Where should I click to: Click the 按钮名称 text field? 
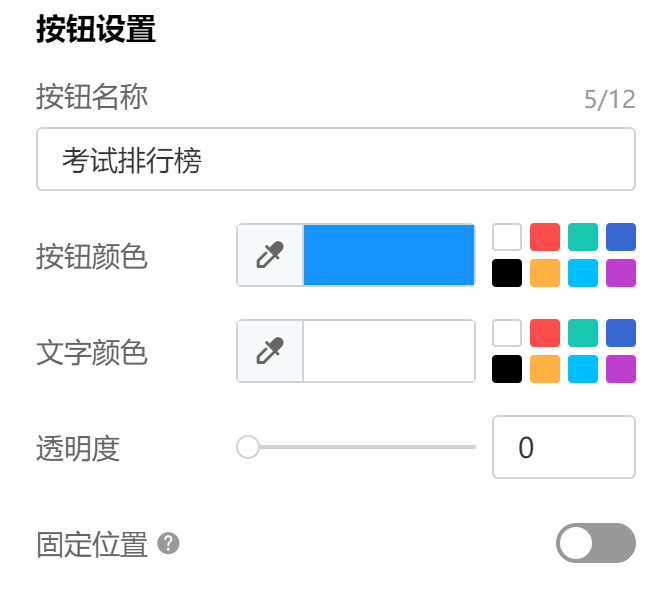[x=335, y=159]
